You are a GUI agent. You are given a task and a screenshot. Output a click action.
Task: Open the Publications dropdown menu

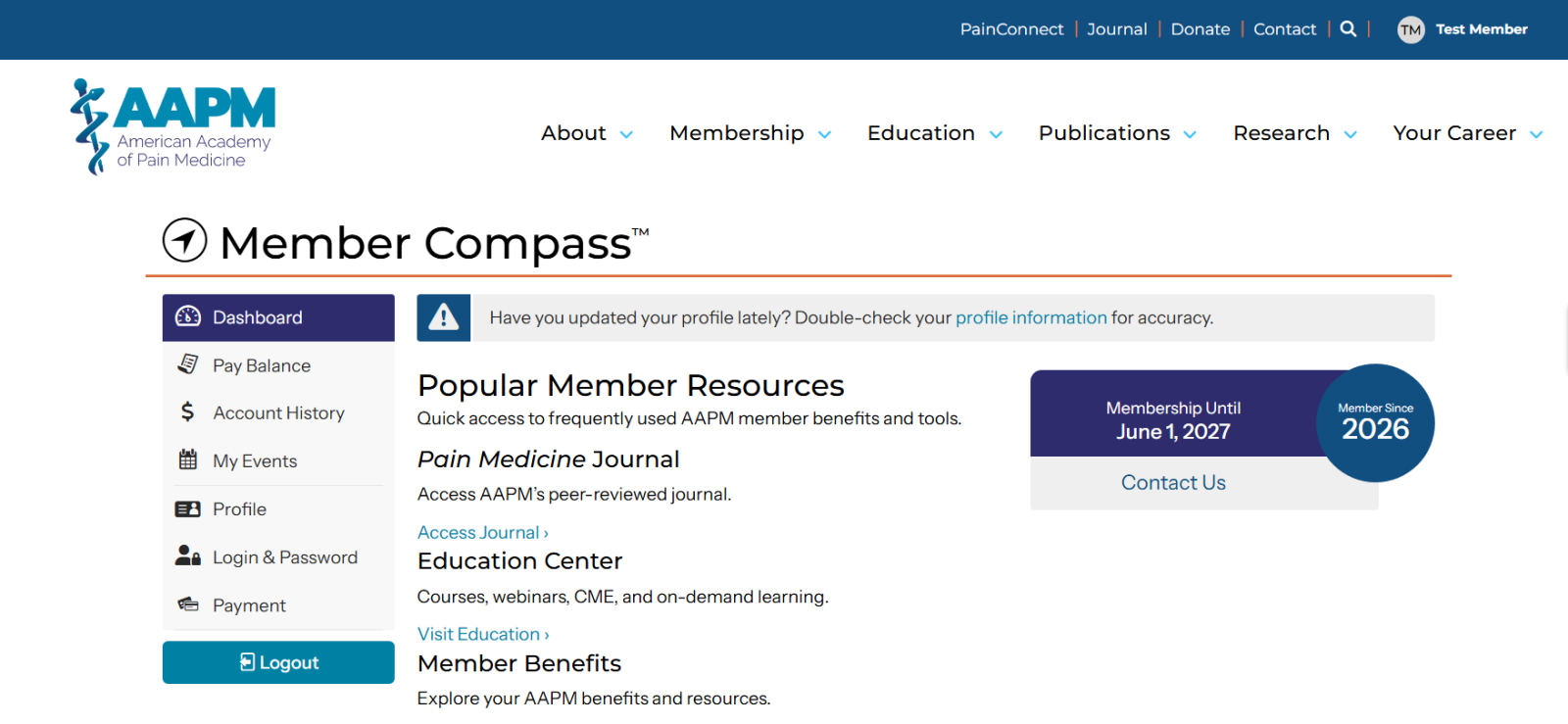[x=1117, y=133]
